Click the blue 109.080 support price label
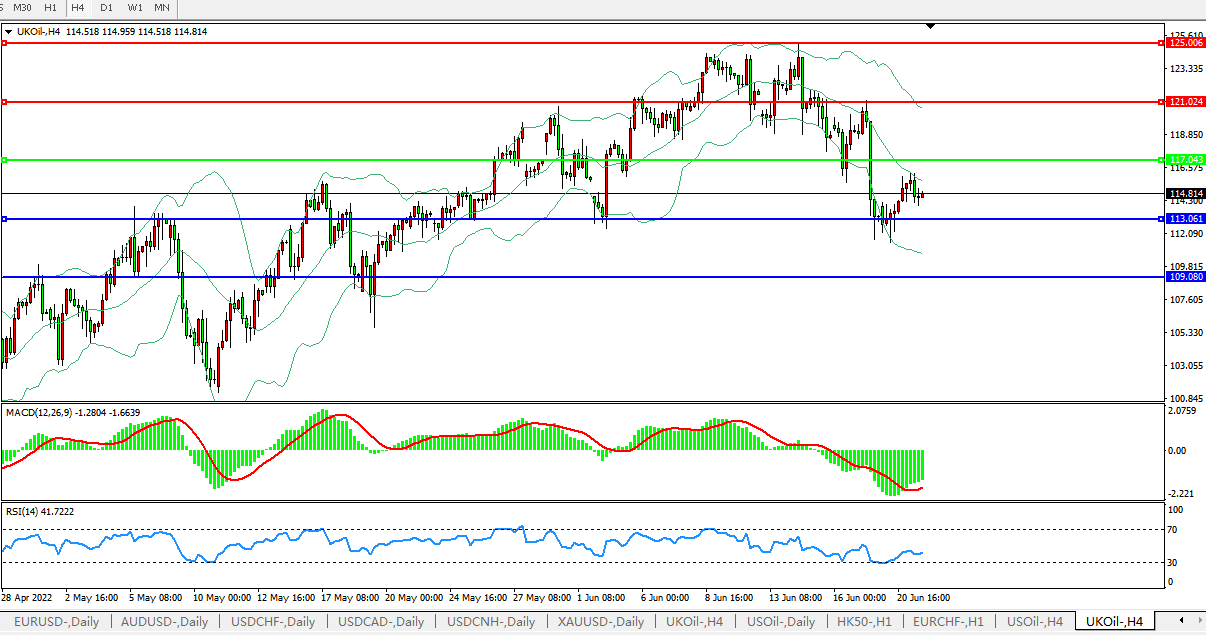The width and height of the screenshot is (1206, 635). [1185, 277]
